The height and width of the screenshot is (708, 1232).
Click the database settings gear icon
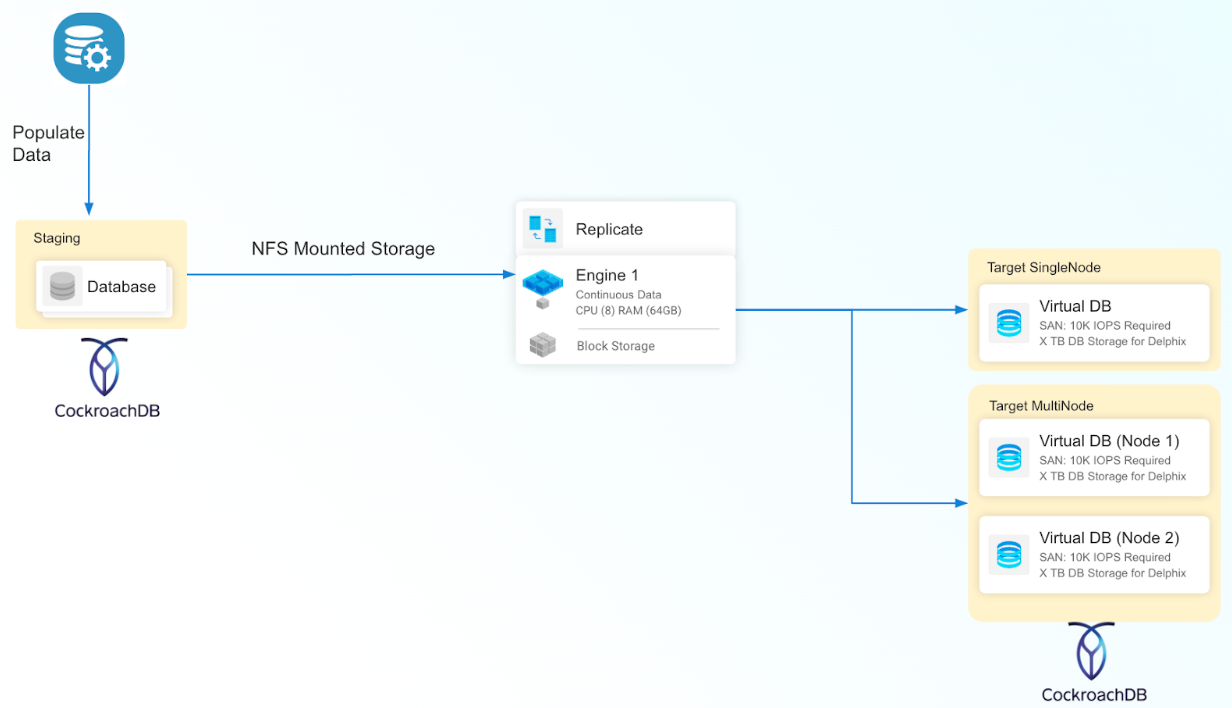click(89, 48)
